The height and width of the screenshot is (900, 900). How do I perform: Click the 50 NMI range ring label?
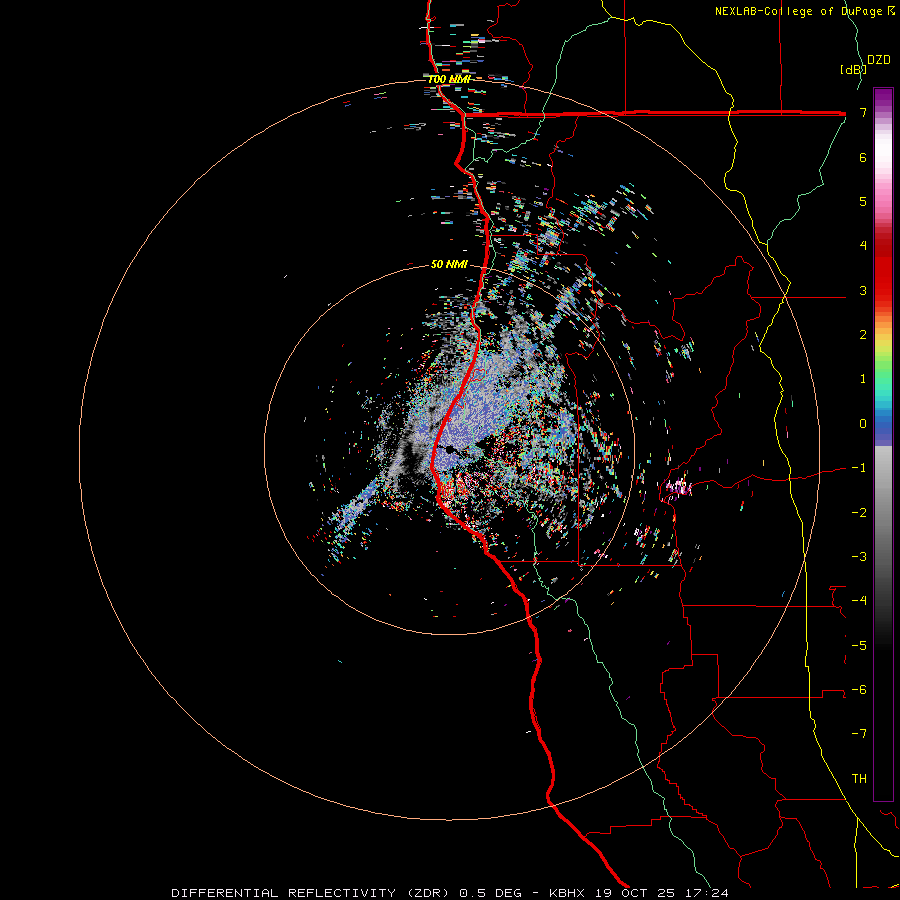click(x=449, y=264)
